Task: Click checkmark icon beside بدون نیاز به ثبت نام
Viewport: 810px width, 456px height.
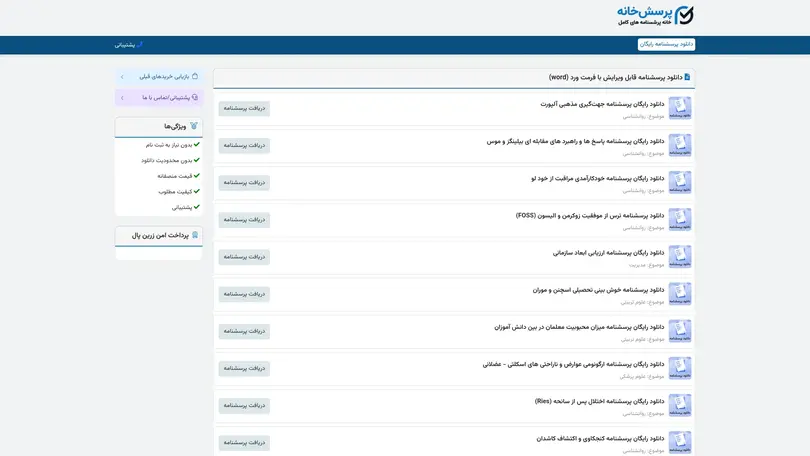Action: 196,145
